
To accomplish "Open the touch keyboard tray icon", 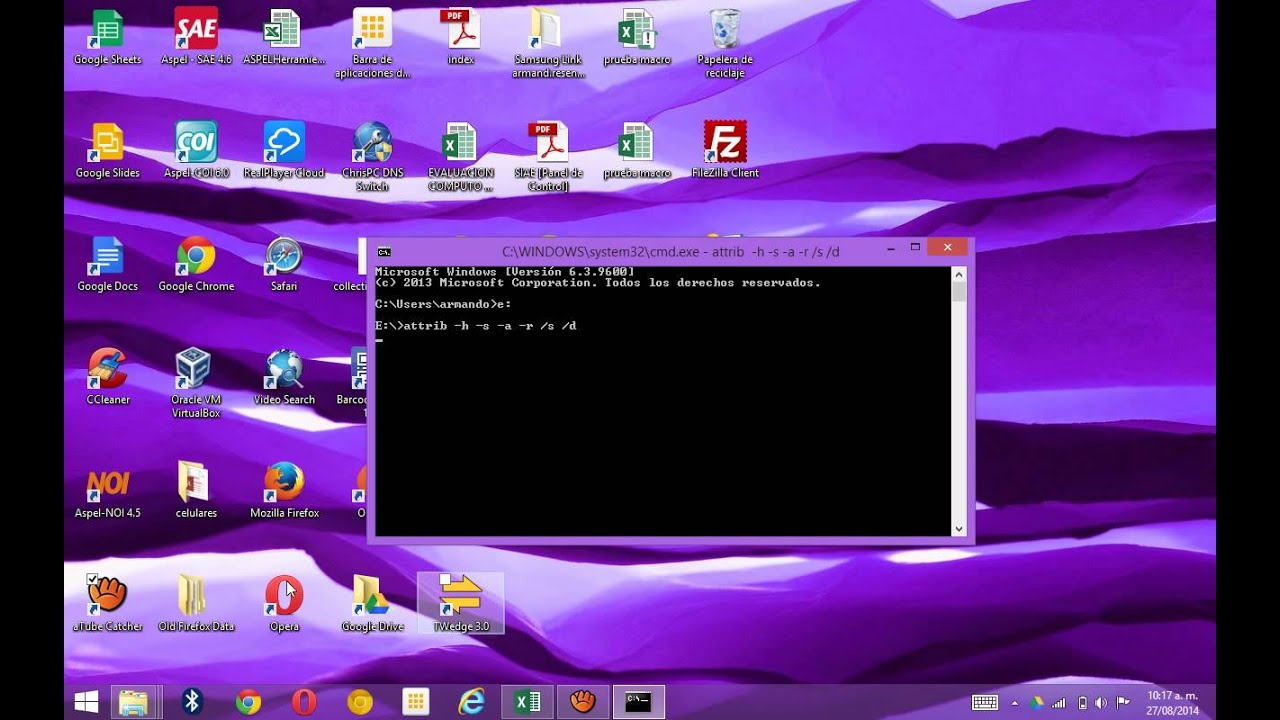I will (x=984, y=703).
